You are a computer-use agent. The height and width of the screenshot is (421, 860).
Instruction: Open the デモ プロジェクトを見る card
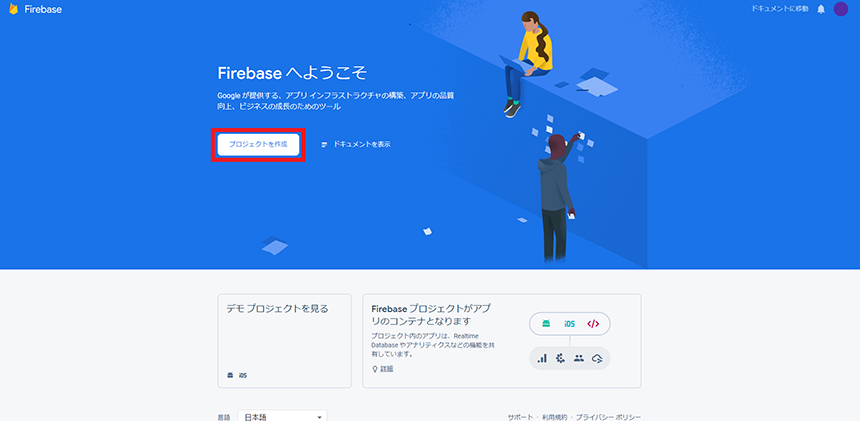(x=284, y=341)
